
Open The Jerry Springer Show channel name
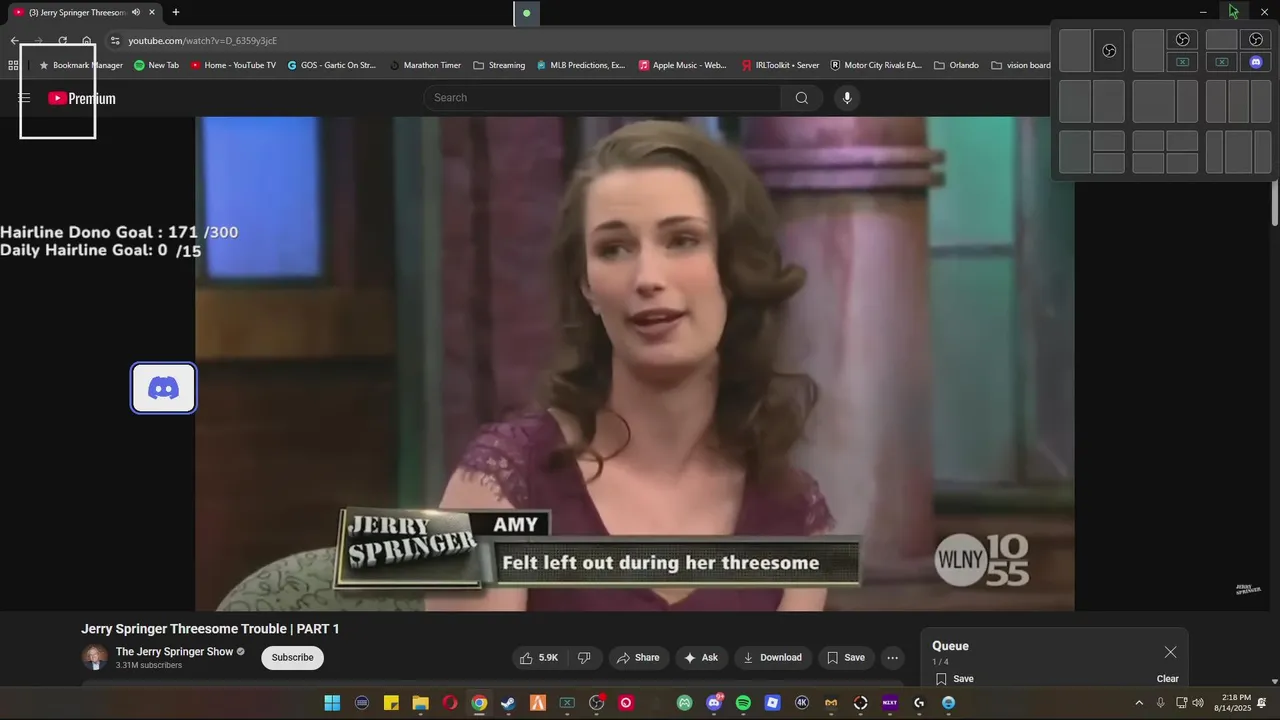point(174,652)
